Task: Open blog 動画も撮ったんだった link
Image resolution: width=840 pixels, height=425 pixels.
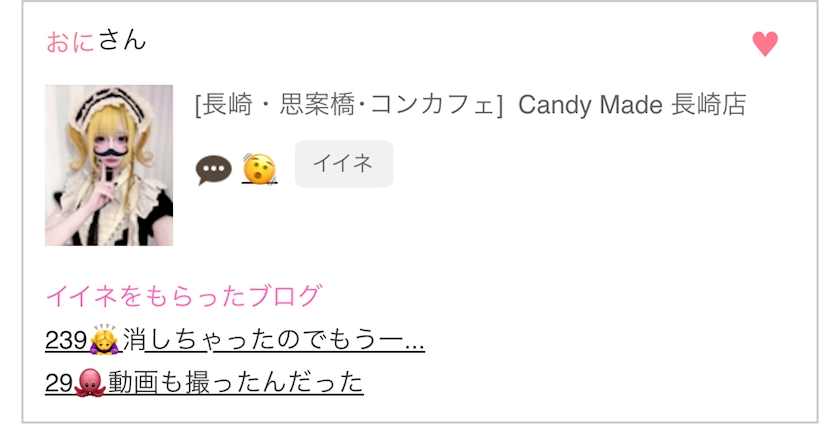Action: [236, 383]
